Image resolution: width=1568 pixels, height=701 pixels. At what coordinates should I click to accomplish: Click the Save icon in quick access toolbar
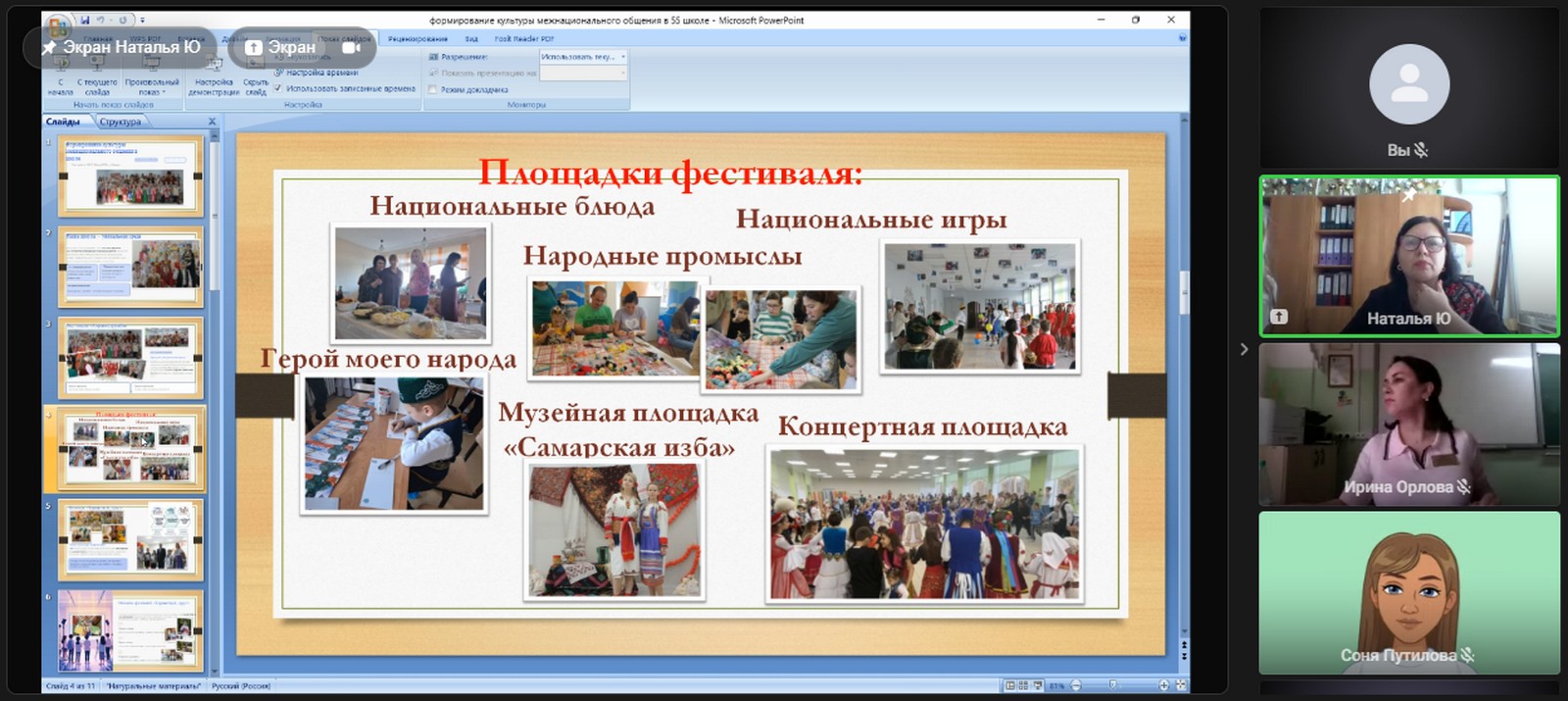point(85,20)
